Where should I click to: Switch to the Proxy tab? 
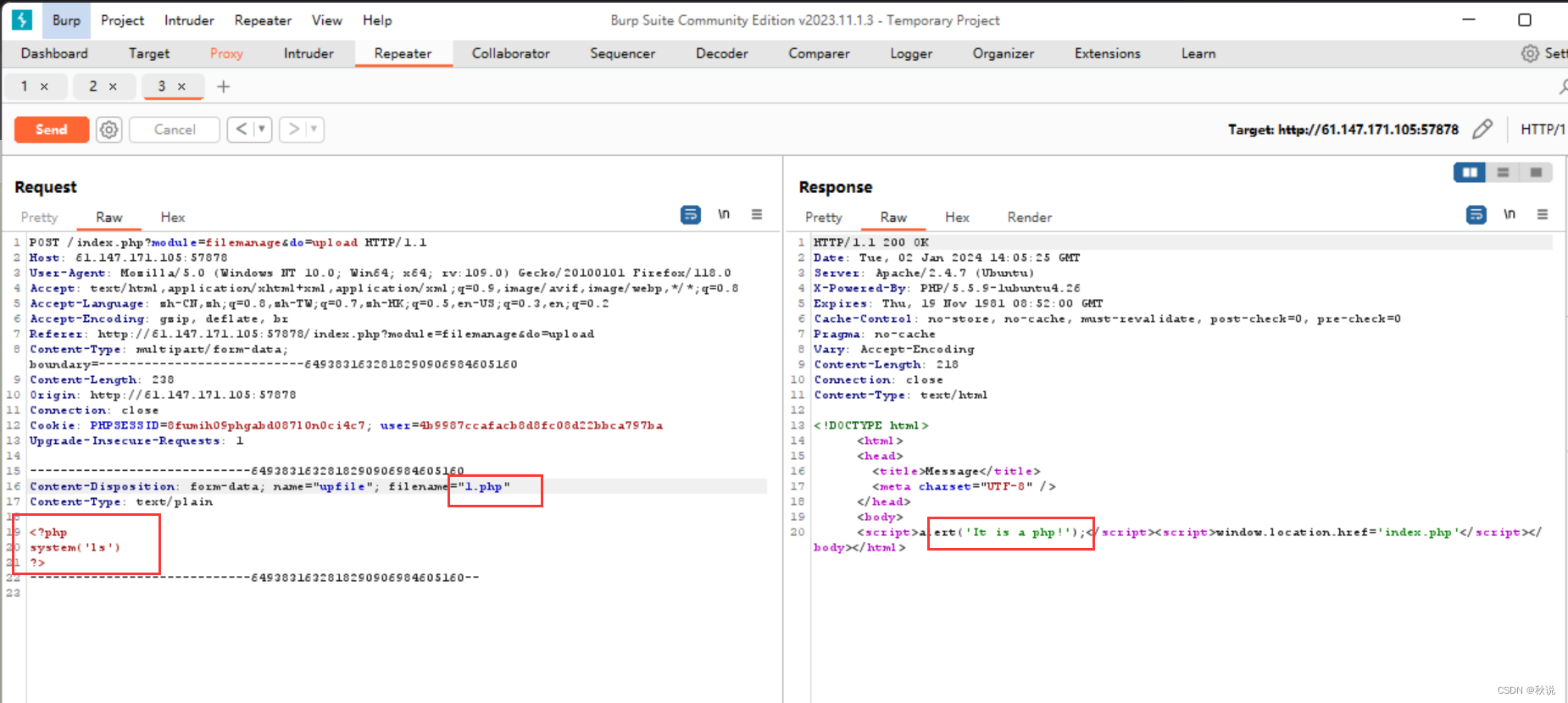point(226,53)
